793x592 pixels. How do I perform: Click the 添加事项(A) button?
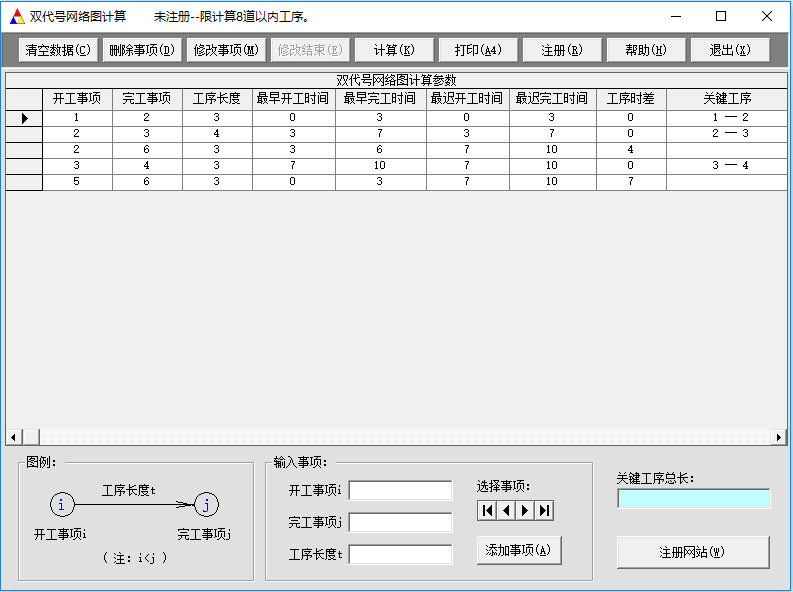point(519,551)
